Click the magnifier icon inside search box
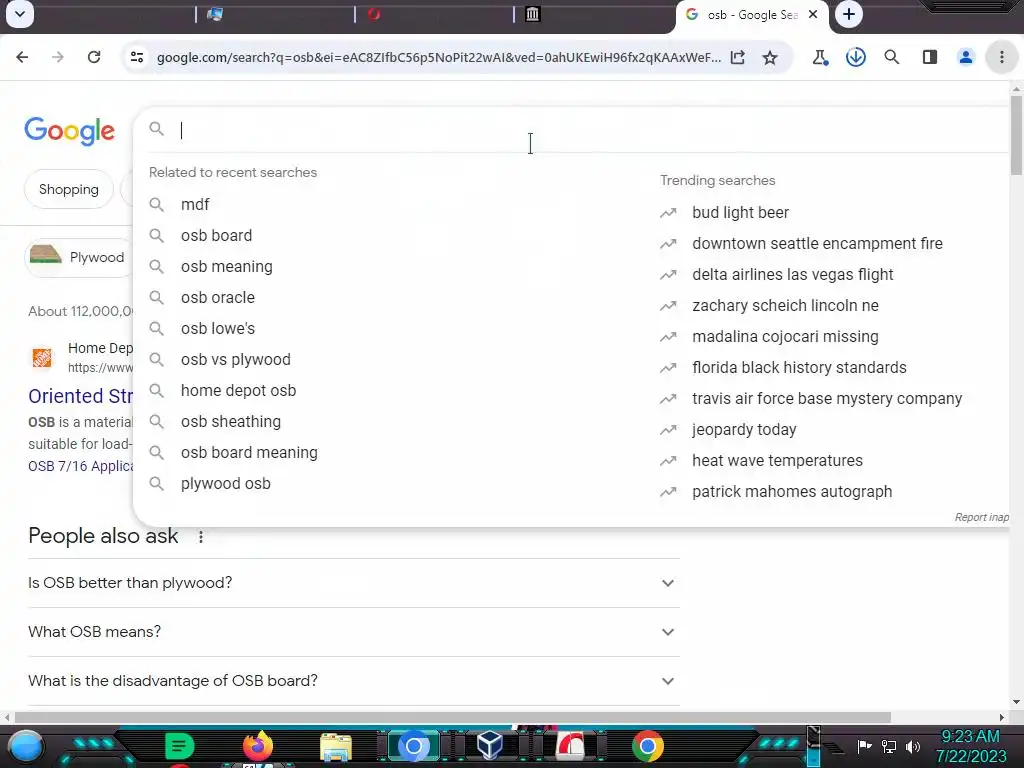 (157, 129)
